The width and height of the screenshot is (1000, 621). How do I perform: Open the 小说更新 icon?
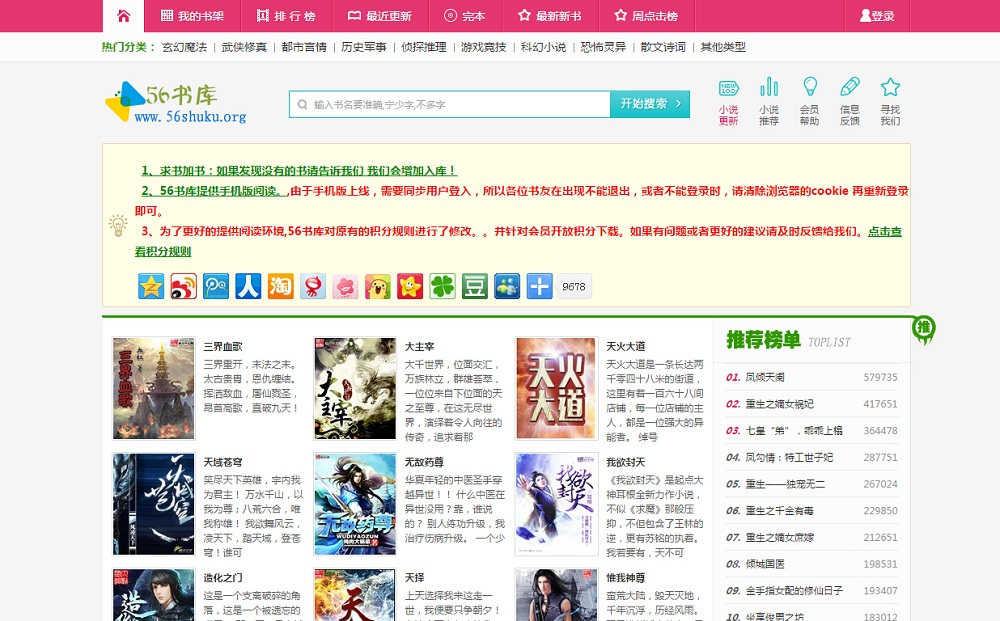click(728, 102)
